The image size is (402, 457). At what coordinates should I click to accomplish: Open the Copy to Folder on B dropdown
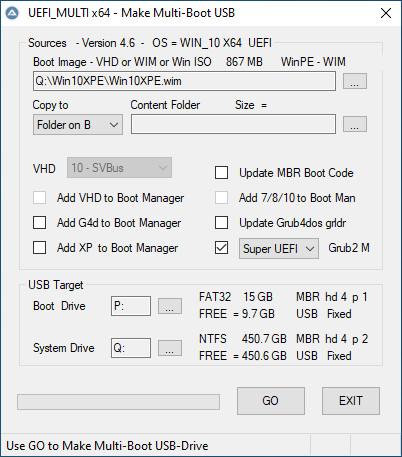click(78, 125)
